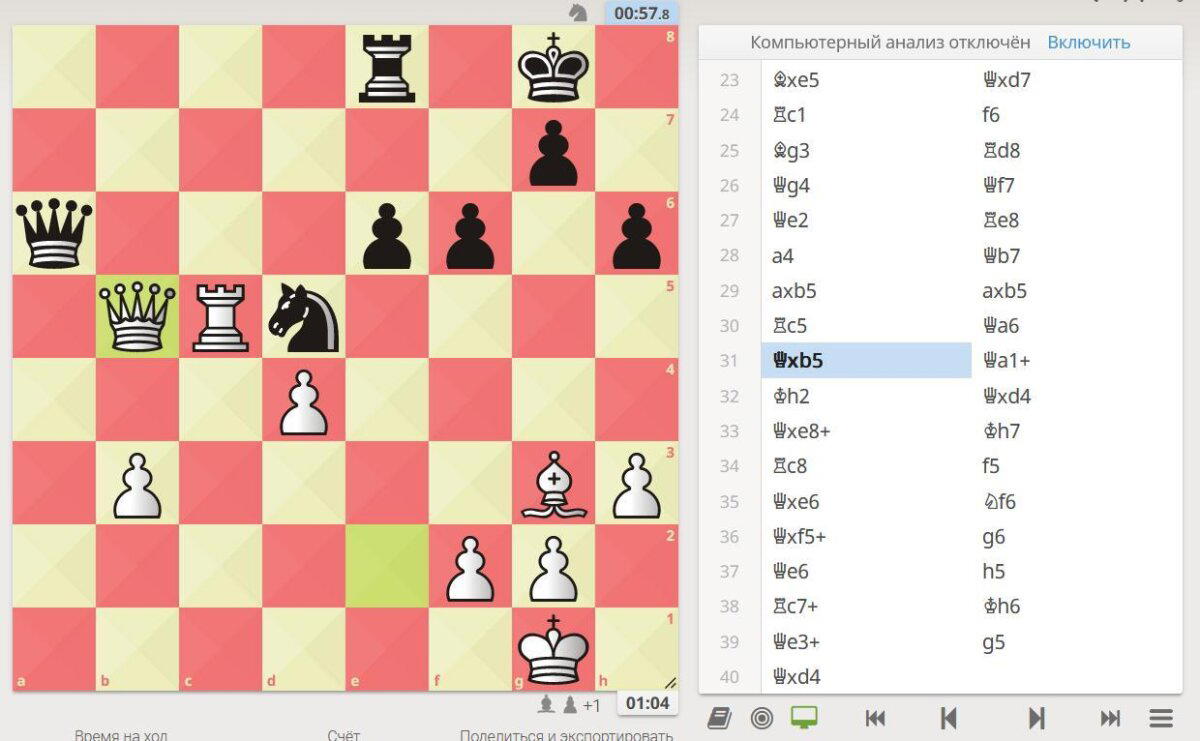The image size is (1200, 741).
Task: Open the Поделиться и экспортировать tab
Action: [566, 735]
